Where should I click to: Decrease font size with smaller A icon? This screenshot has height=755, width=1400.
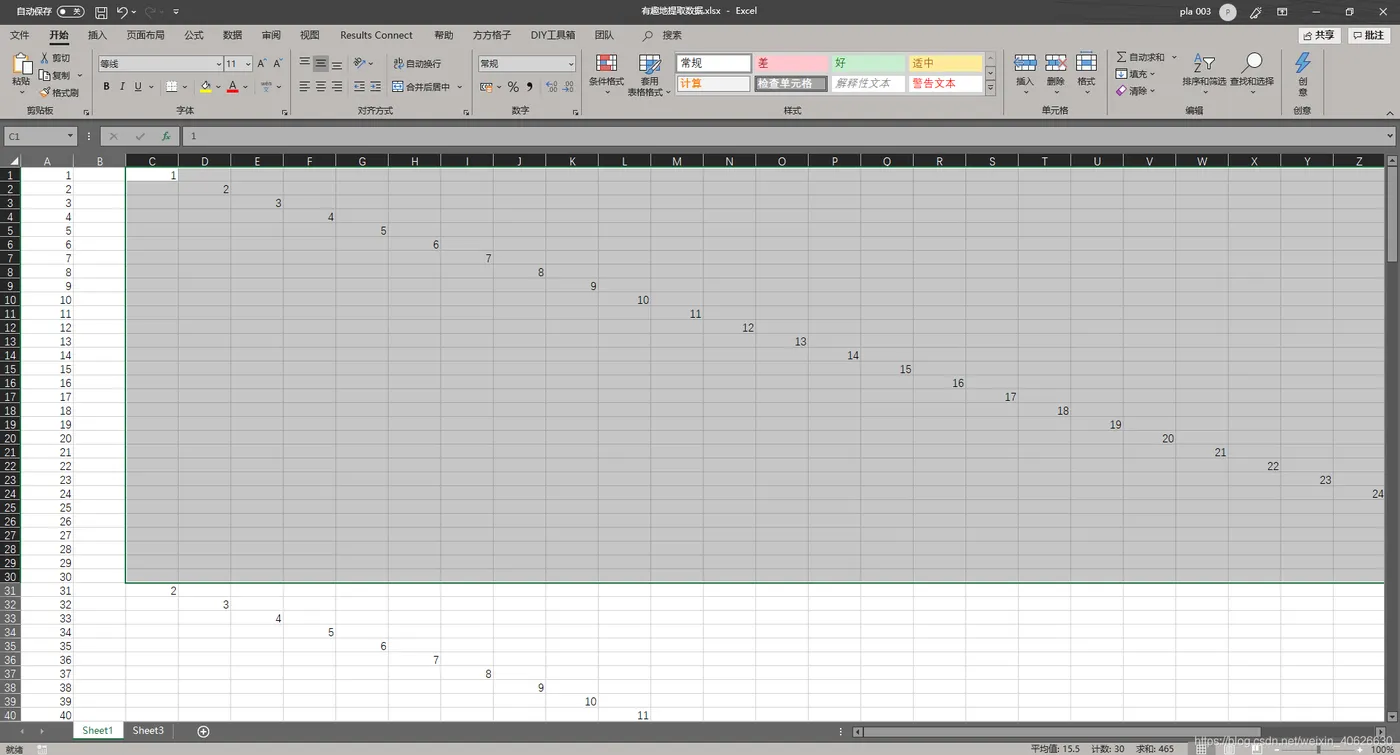[278, 63]
